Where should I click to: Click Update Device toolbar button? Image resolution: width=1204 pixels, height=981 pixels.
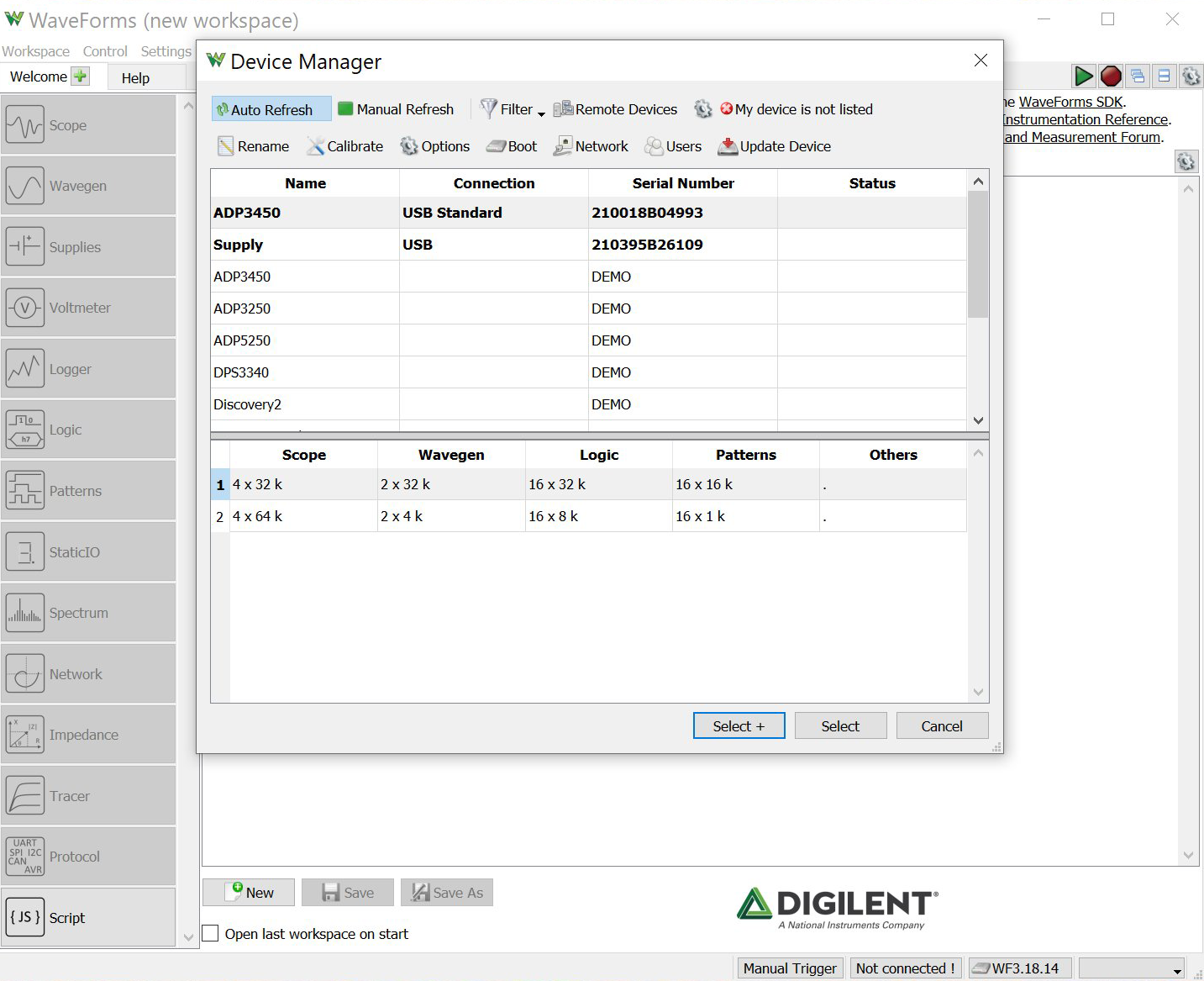(775, 146)
